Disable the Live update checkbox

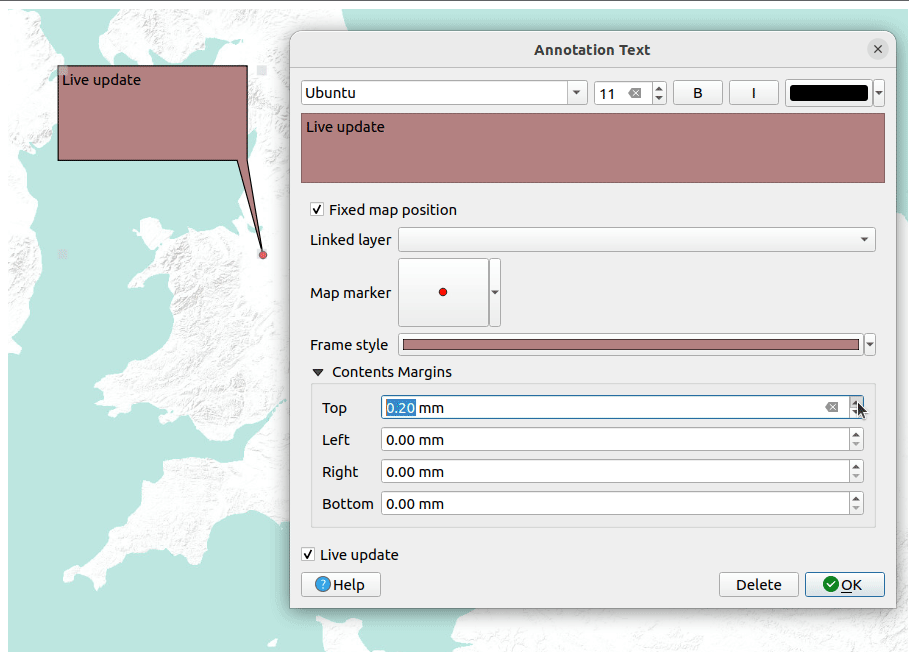[x=309, y=555]
